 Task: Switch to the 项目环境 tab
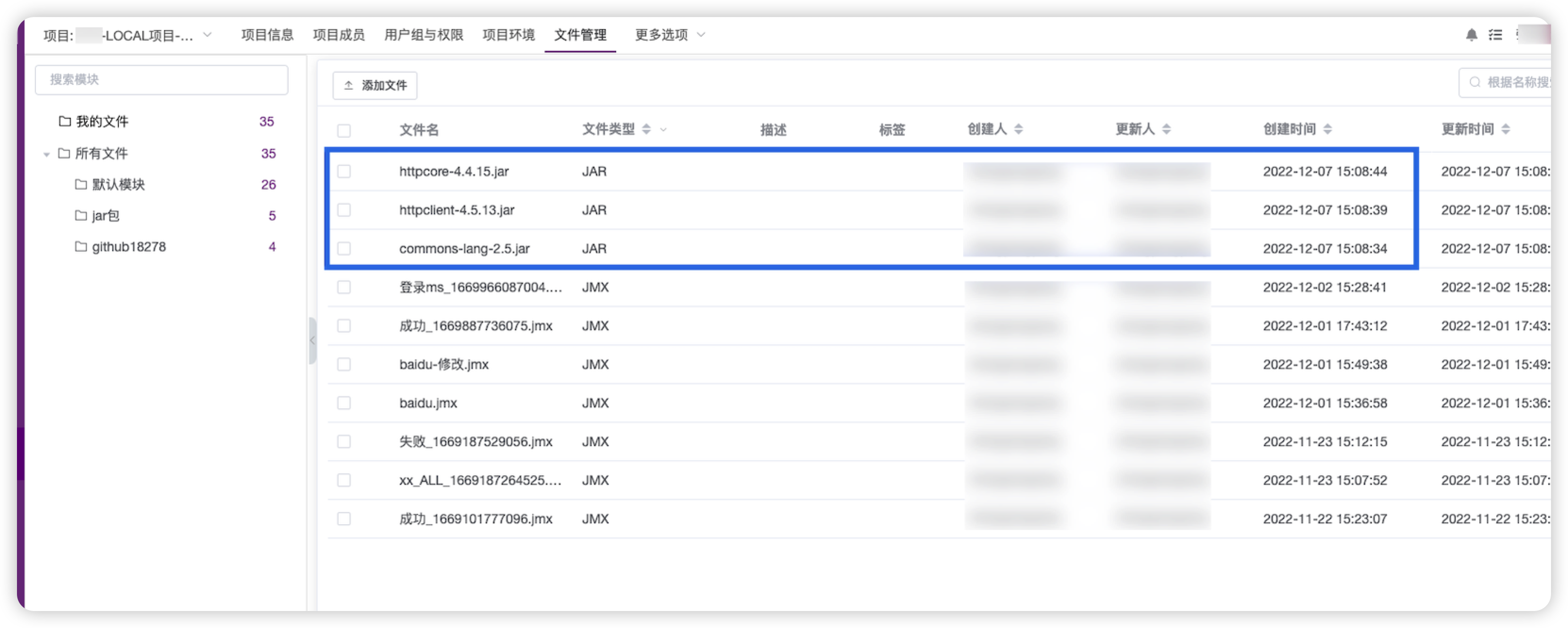click(x=508, y=35)
